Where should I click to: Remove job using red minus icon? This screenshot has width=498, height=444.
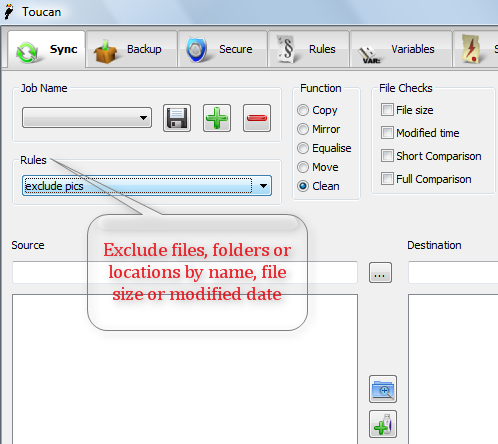257,118
